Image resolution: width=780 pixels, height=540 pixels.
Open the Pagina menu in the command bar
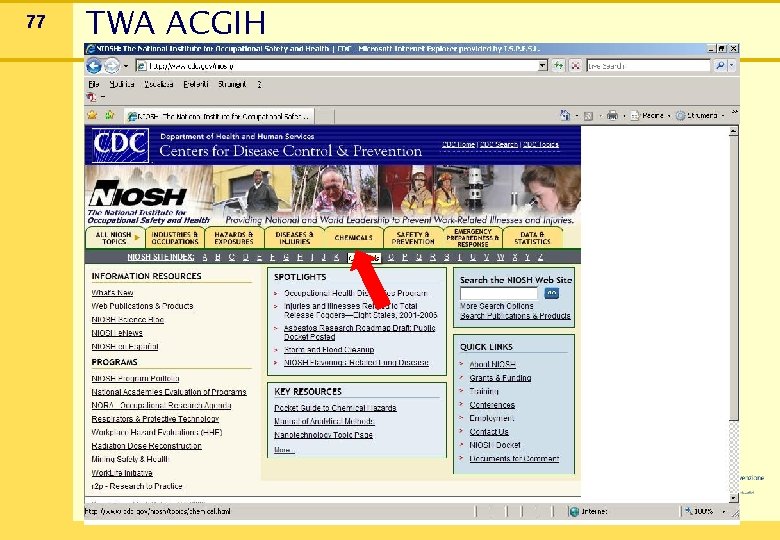tap(648, 115)
